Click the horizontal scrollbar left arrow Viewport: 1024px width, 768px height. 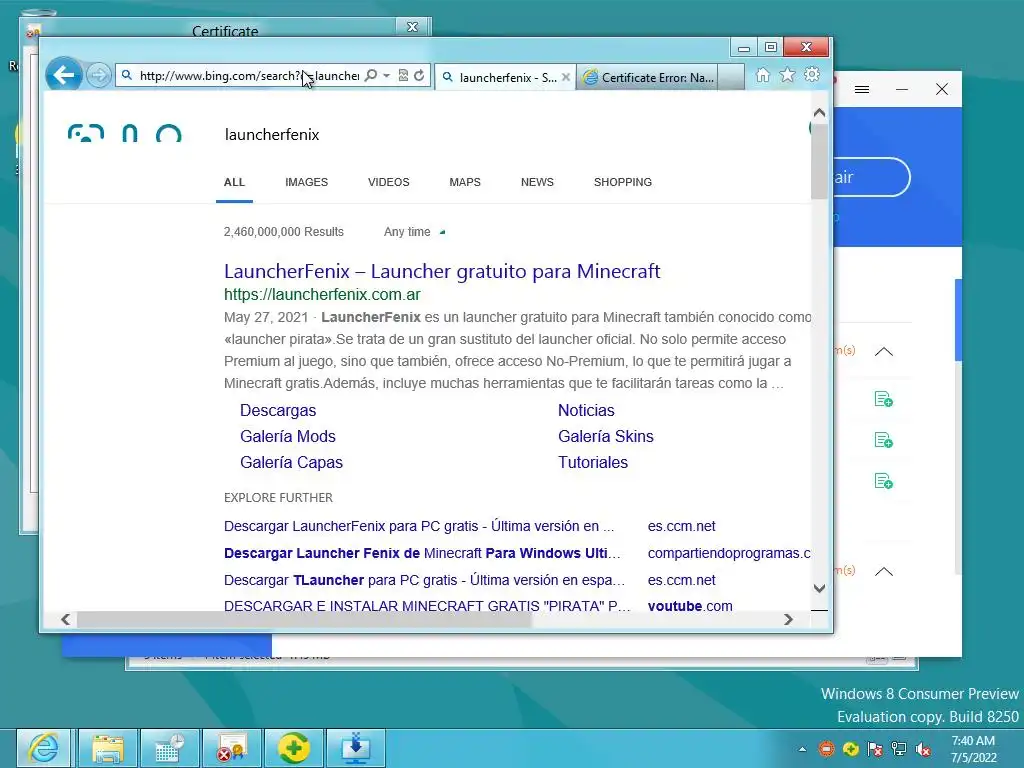pyautogui.click(x=66, y=619)
